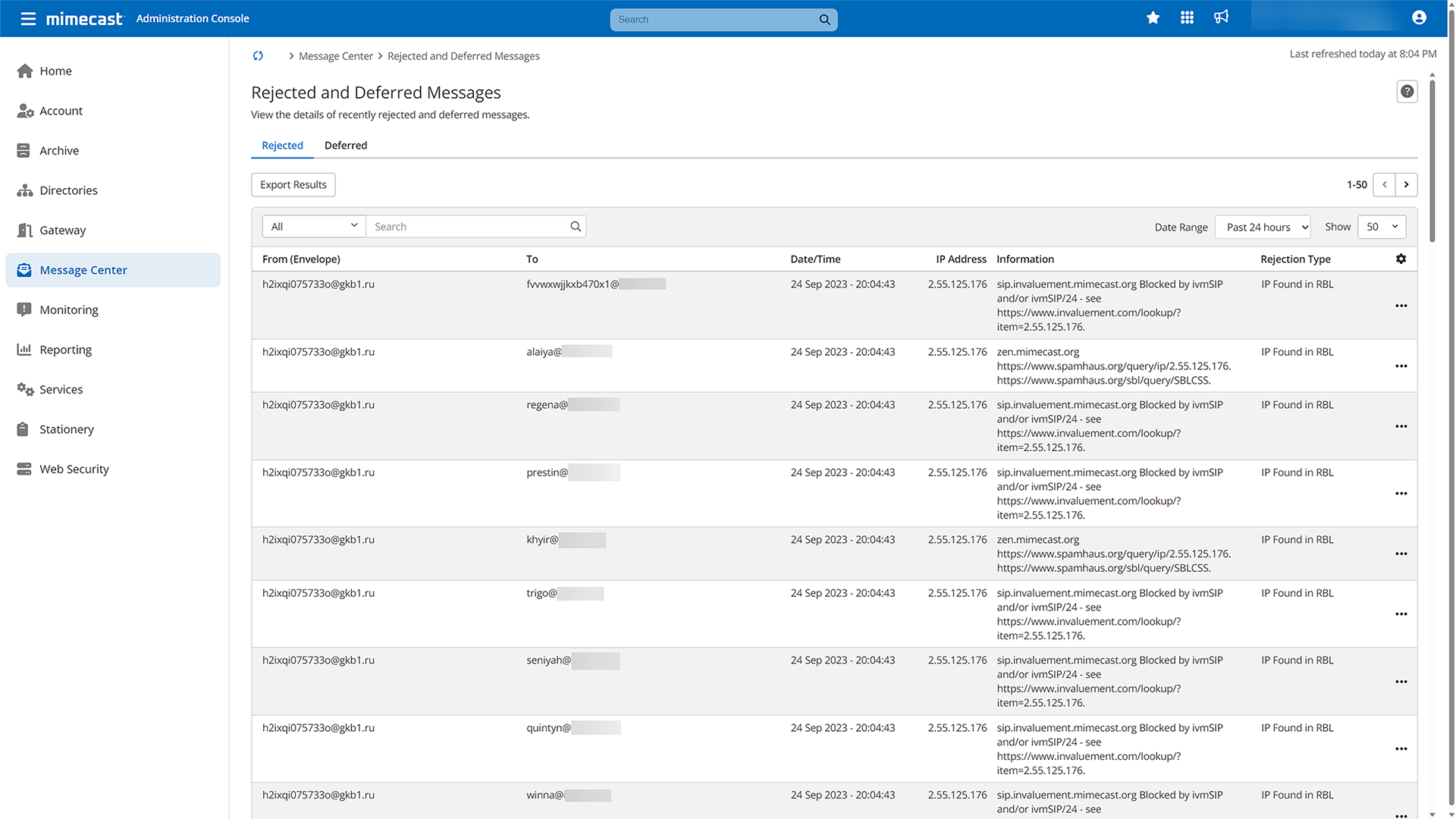Viewport: 1456px width, 819px height.
Task: Open the Web Security section
Action: tap(74, 469)
